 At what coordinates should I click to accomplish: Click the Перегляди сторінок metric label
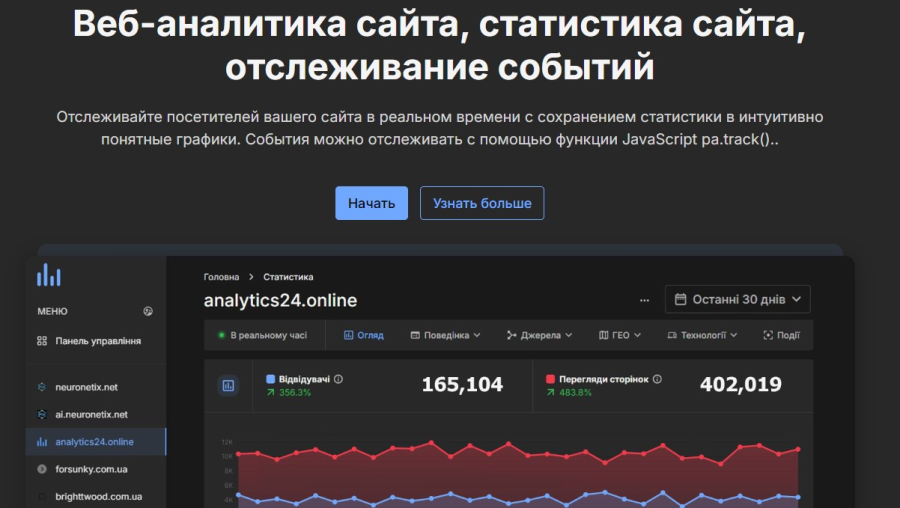(604, 379)
